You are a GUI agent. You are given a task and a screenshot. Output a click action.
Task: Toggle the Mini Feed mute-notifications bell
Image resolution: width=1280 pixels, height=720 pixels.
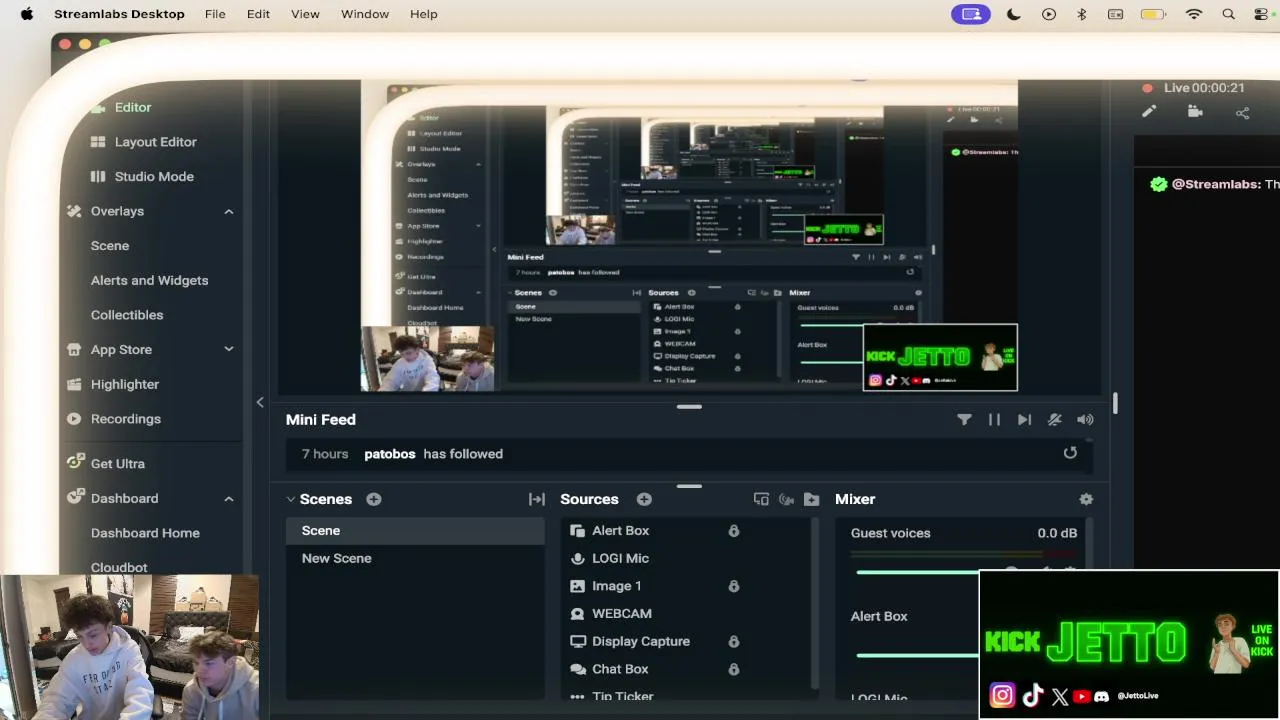click(1054, 420)
